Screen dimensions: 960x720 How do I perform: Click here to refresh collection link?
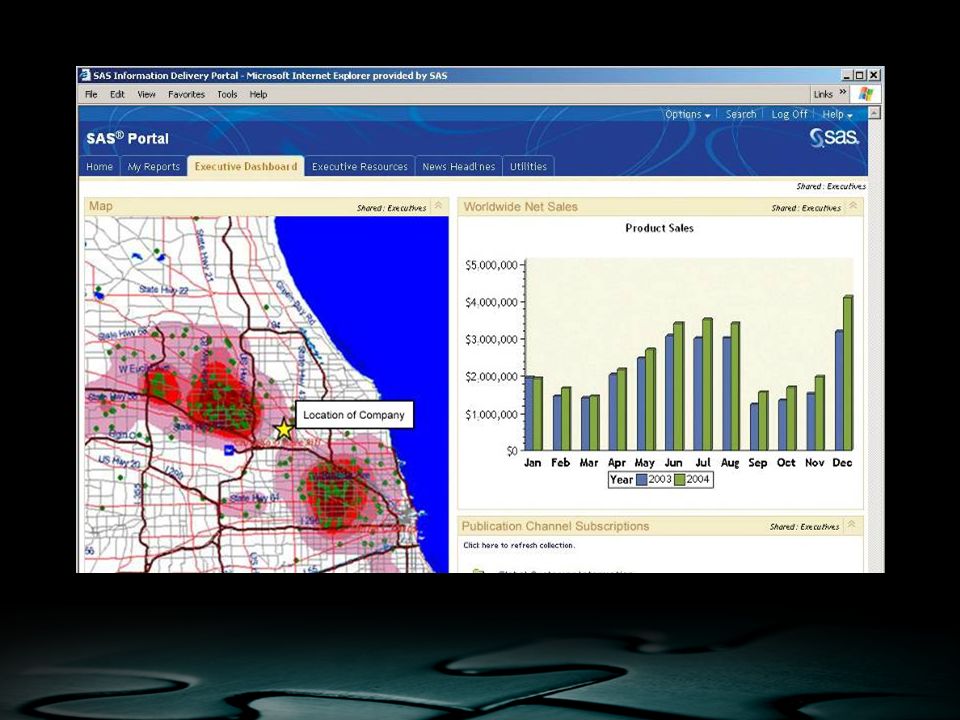tap(519, 545)
